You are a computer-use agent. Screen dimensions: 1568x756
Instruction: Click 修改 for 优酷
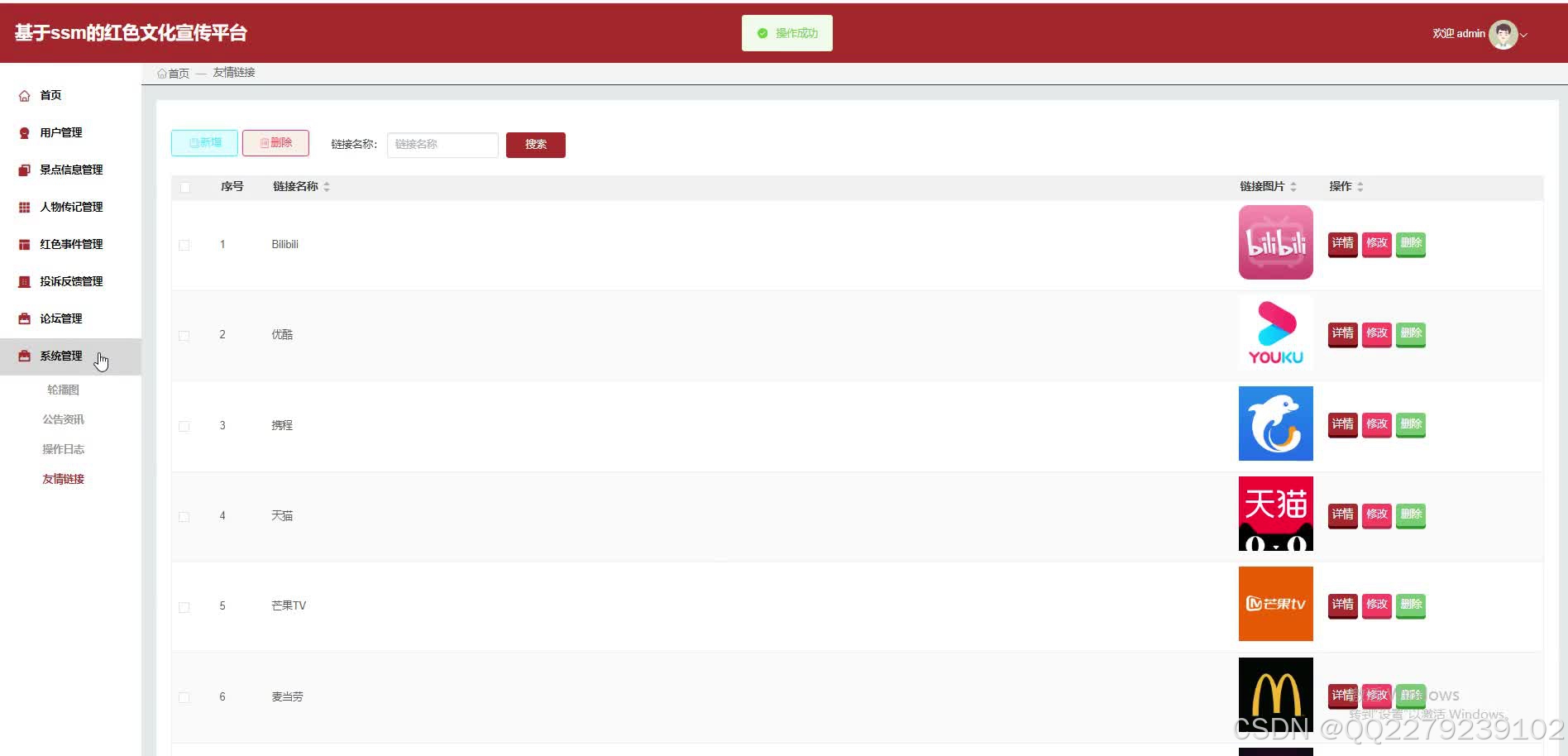point(1376,333)
